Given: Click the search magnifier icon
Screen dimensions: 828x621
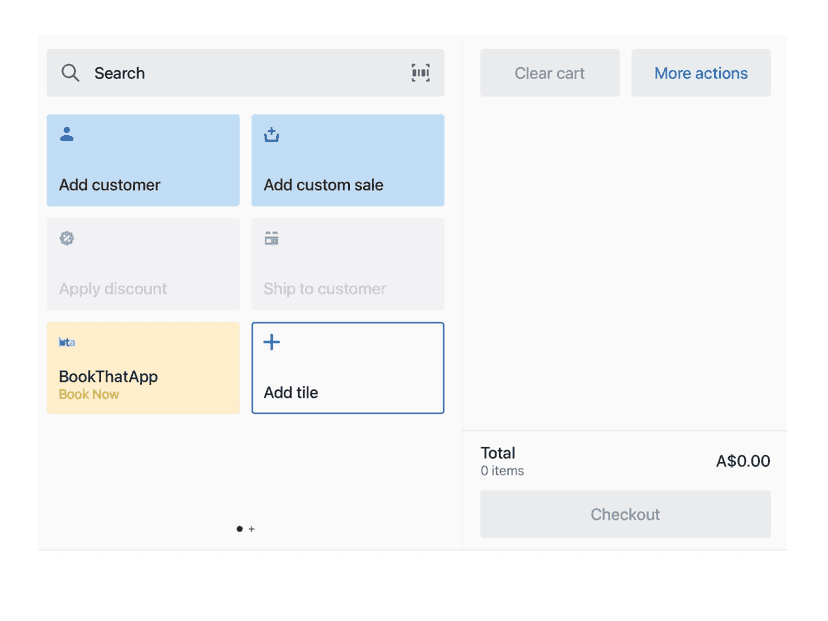Looking at the screenshot, I should (70, 73).
